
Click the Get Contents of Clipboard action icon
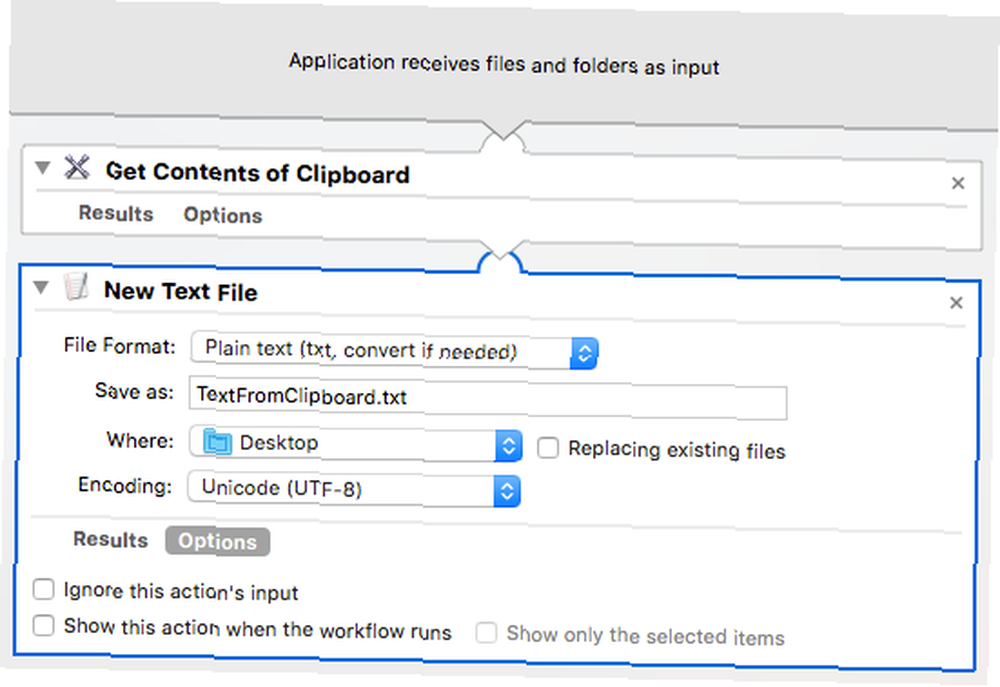click(77, 168)
